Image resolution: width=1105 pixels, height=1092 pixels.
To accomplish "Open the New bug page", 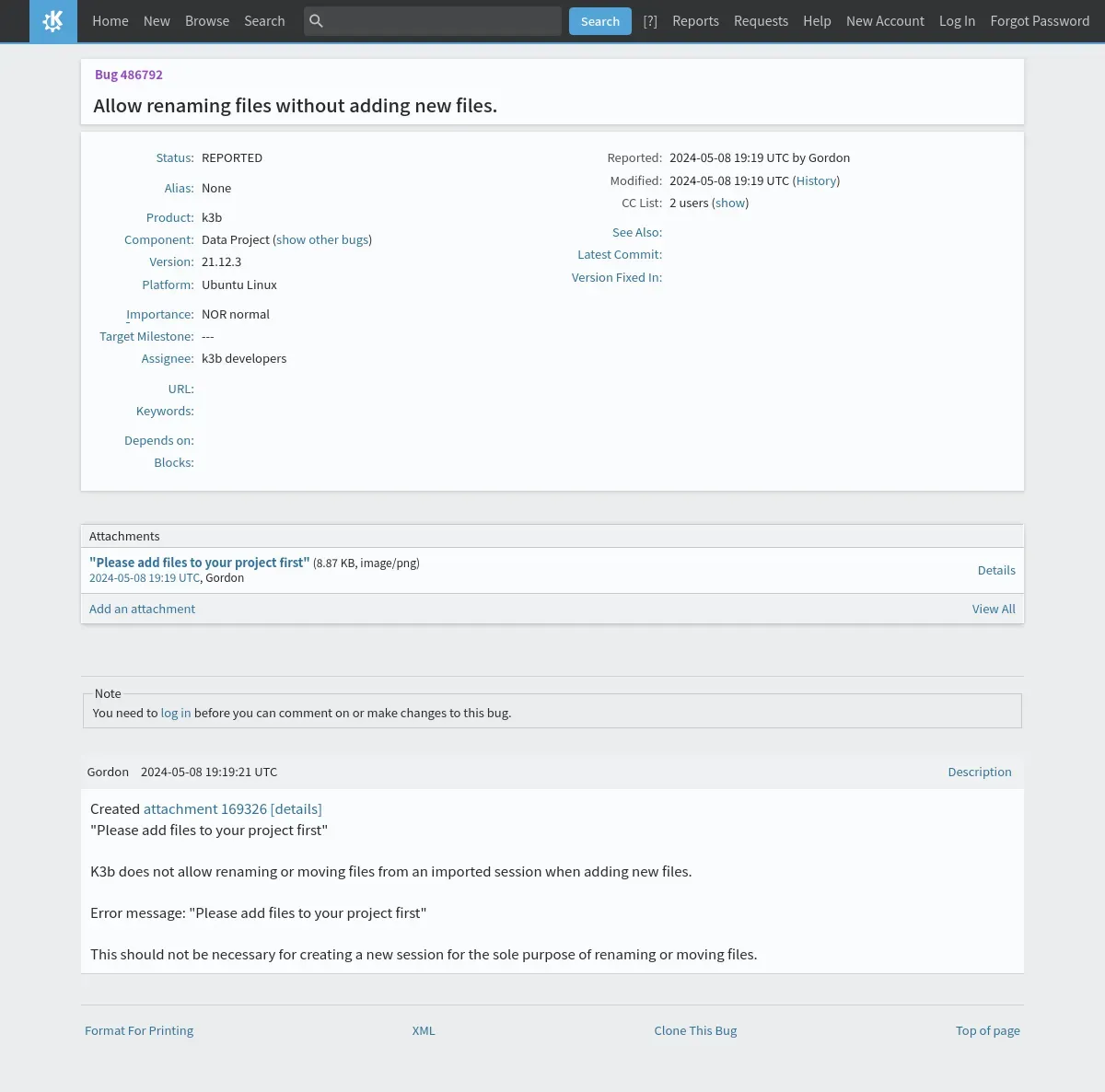I will tap(157, 20).
